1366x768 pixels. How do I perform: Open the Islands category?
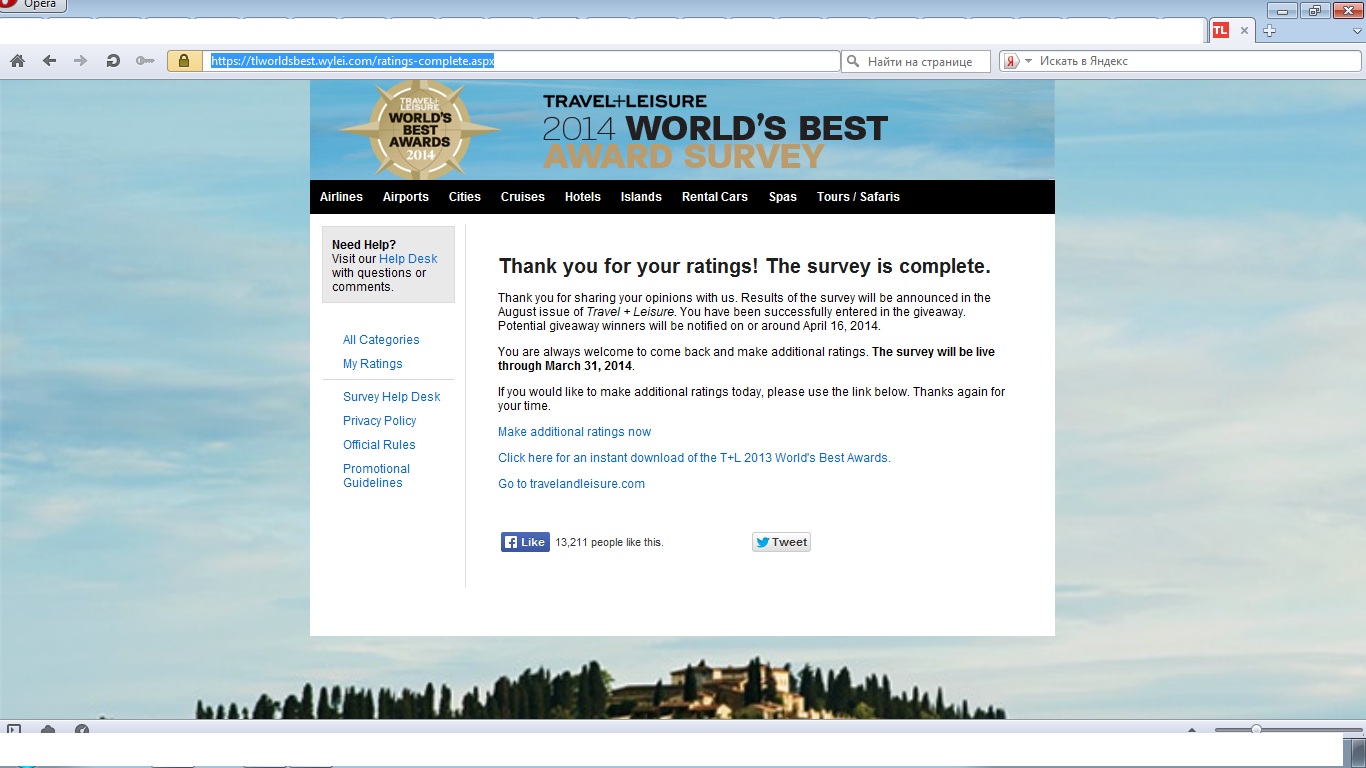pyautogui.click(x=641, y=197)
